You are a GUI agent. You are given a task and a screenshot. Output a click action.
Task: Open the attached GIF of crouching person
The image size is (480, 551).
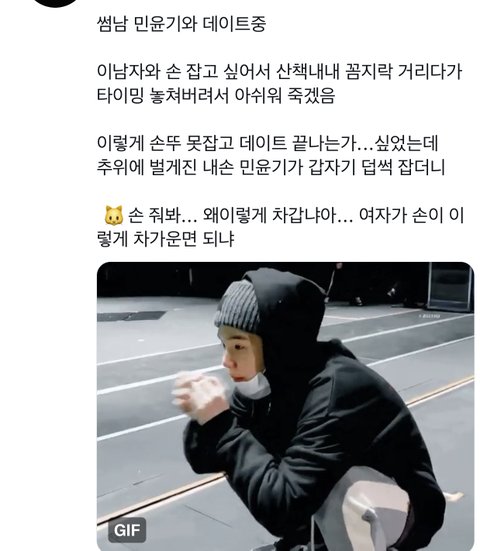point(285,406)
